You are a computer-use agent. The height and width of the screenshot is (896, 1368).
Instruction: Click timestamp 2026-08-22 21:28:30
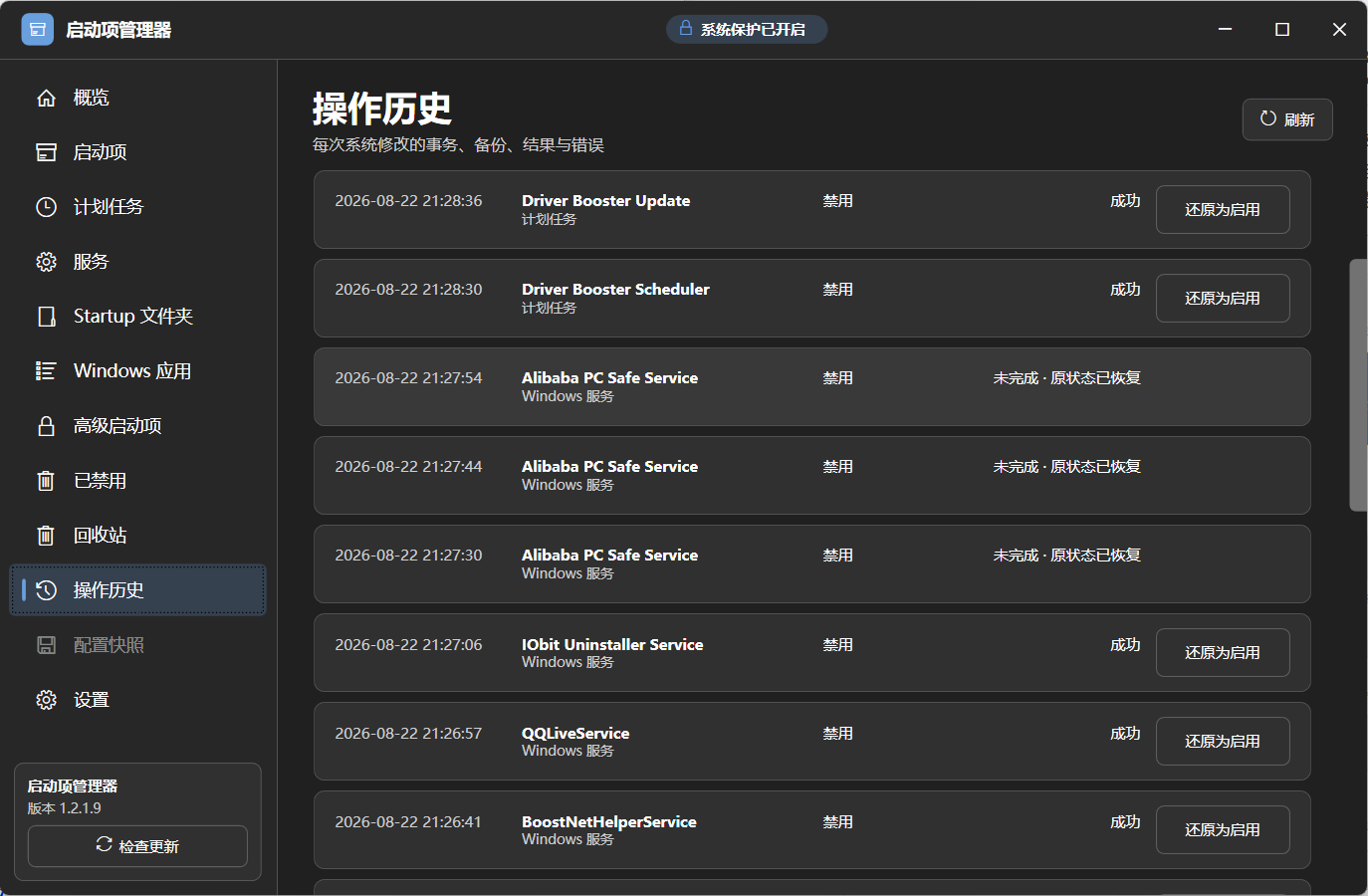[x=408, y=289]
